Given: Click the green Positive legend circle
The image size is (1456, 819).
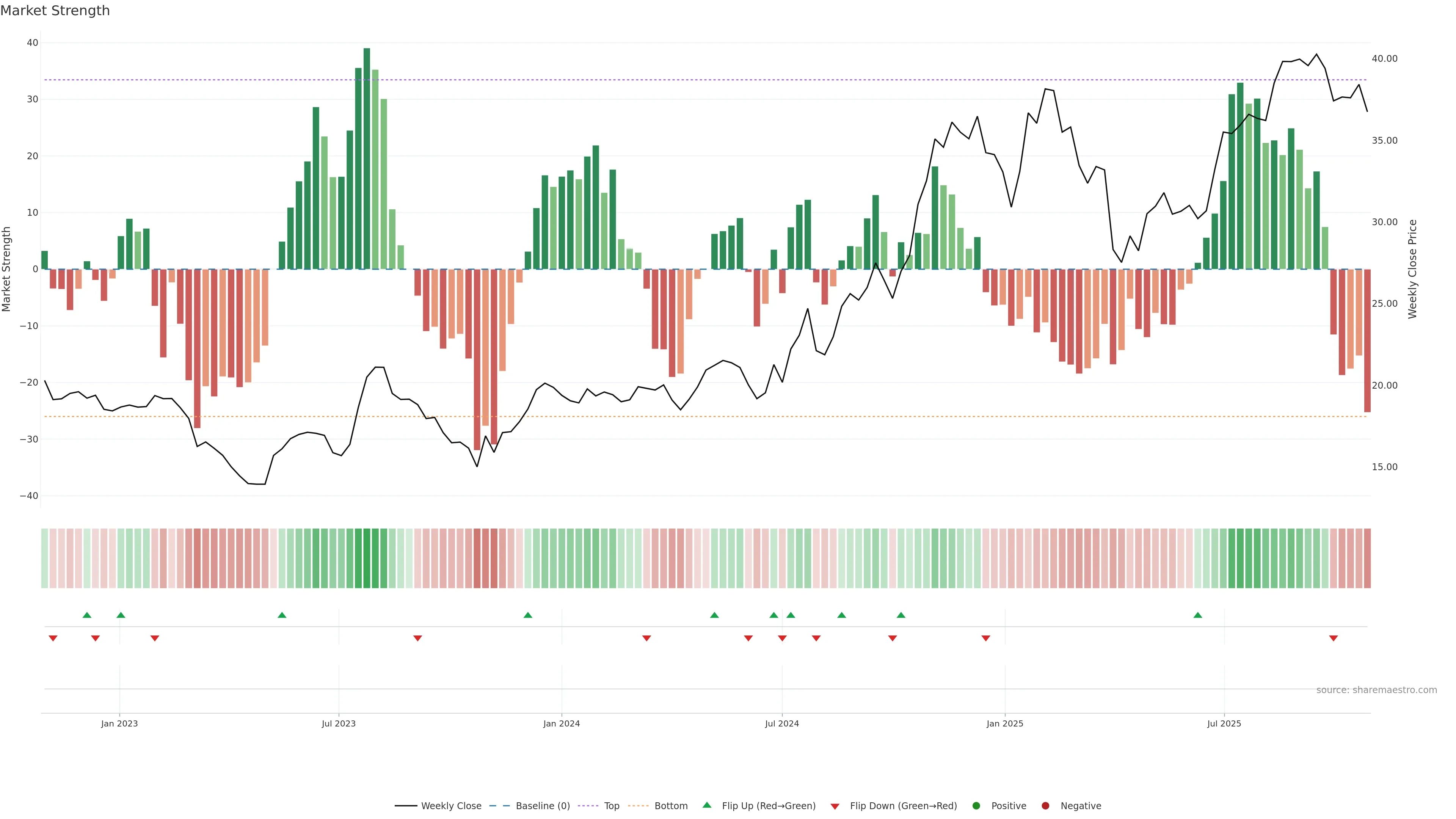Looking at the screenshot, I should click(x=976, y=806).
